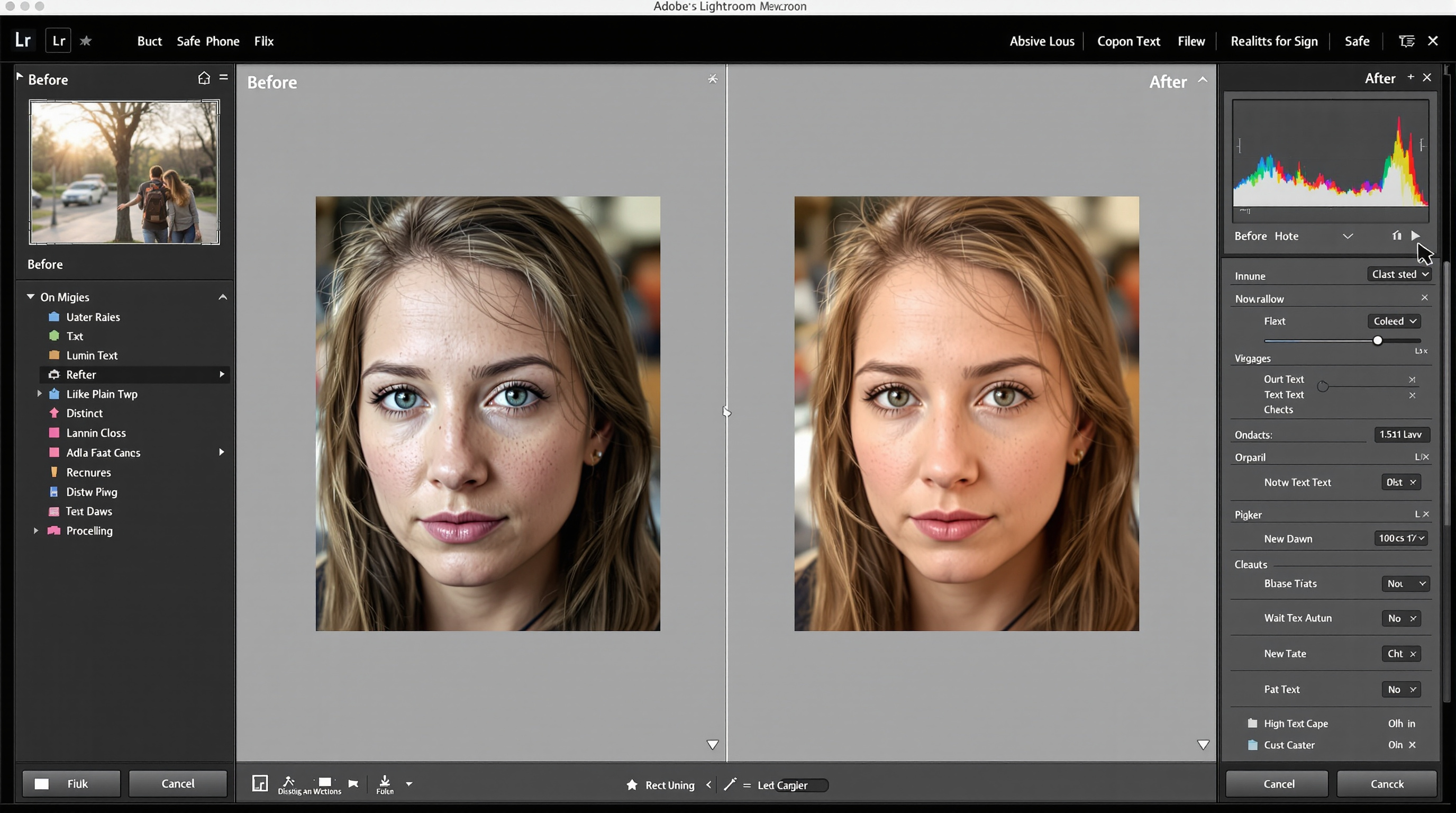
Task: Click the left Cancel button bottom-left
Action: pos(177,783)
